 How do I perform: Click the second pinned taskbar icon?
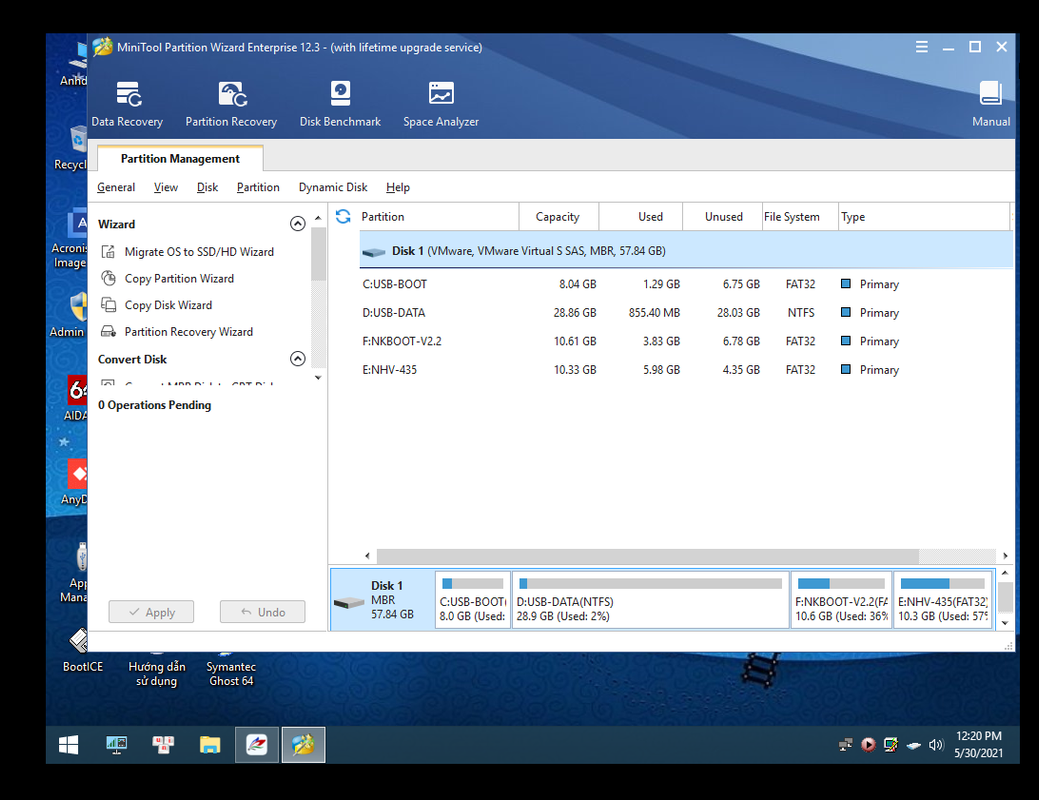click(x=163, y=744)
